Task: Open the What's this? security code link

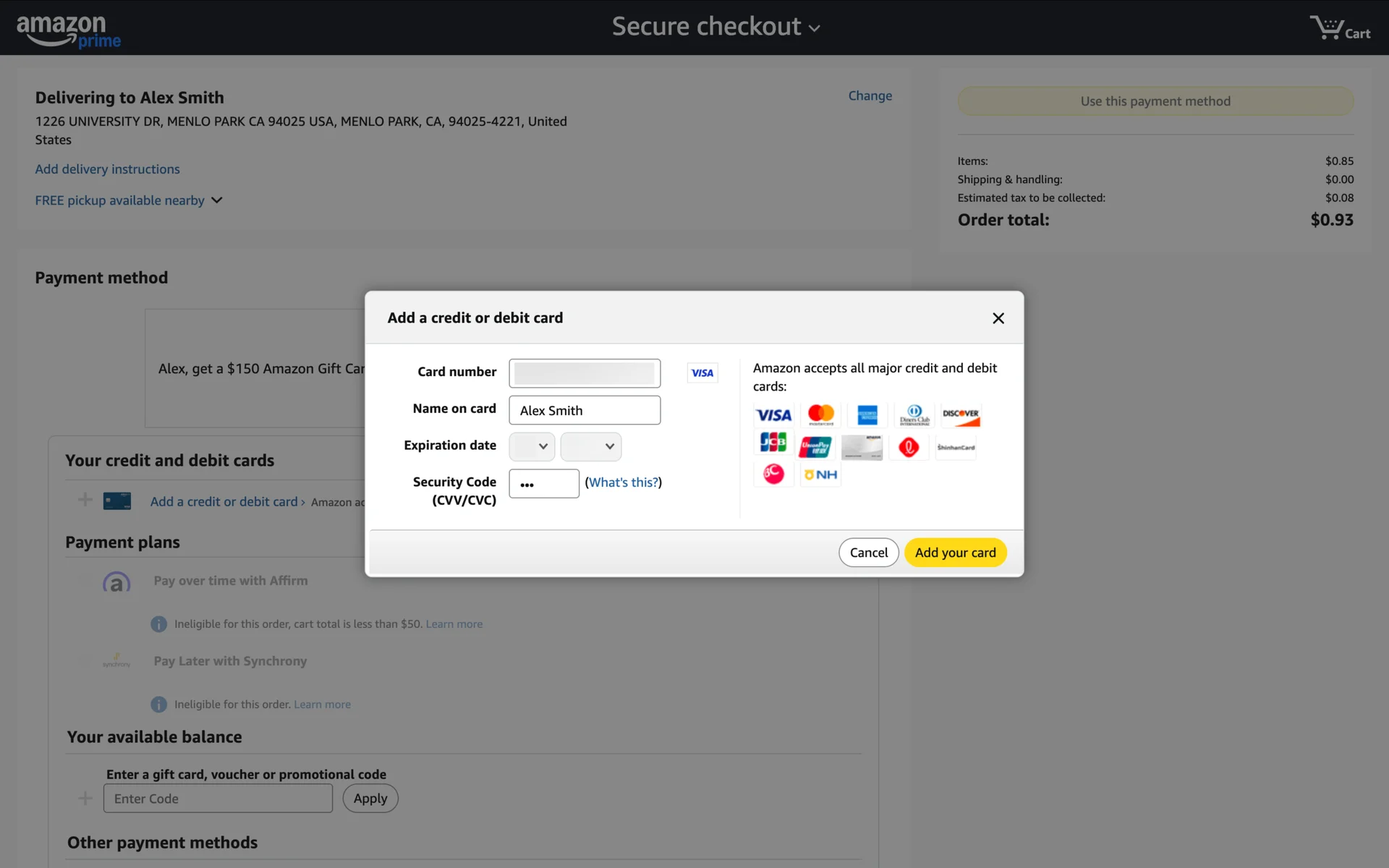Action: [623, 482]
